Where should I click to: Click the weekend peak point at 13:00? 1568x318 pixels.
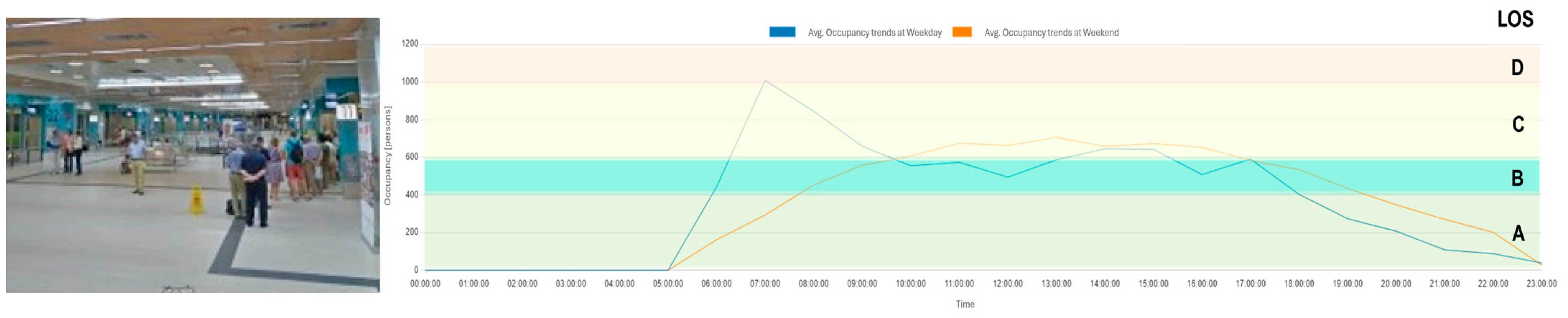click(1056, 138)
